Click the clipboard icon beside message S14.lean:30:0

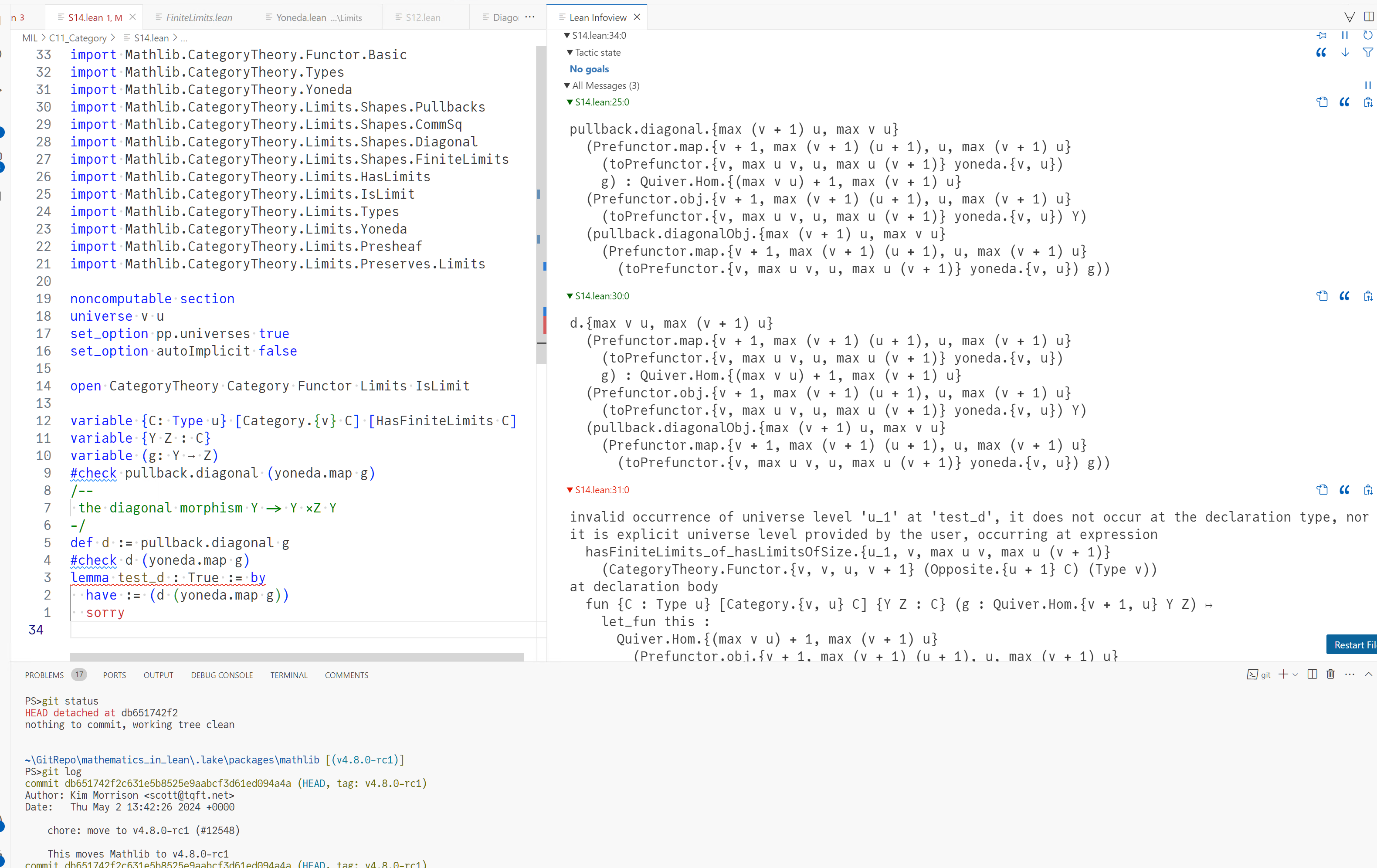[1368, 296]
